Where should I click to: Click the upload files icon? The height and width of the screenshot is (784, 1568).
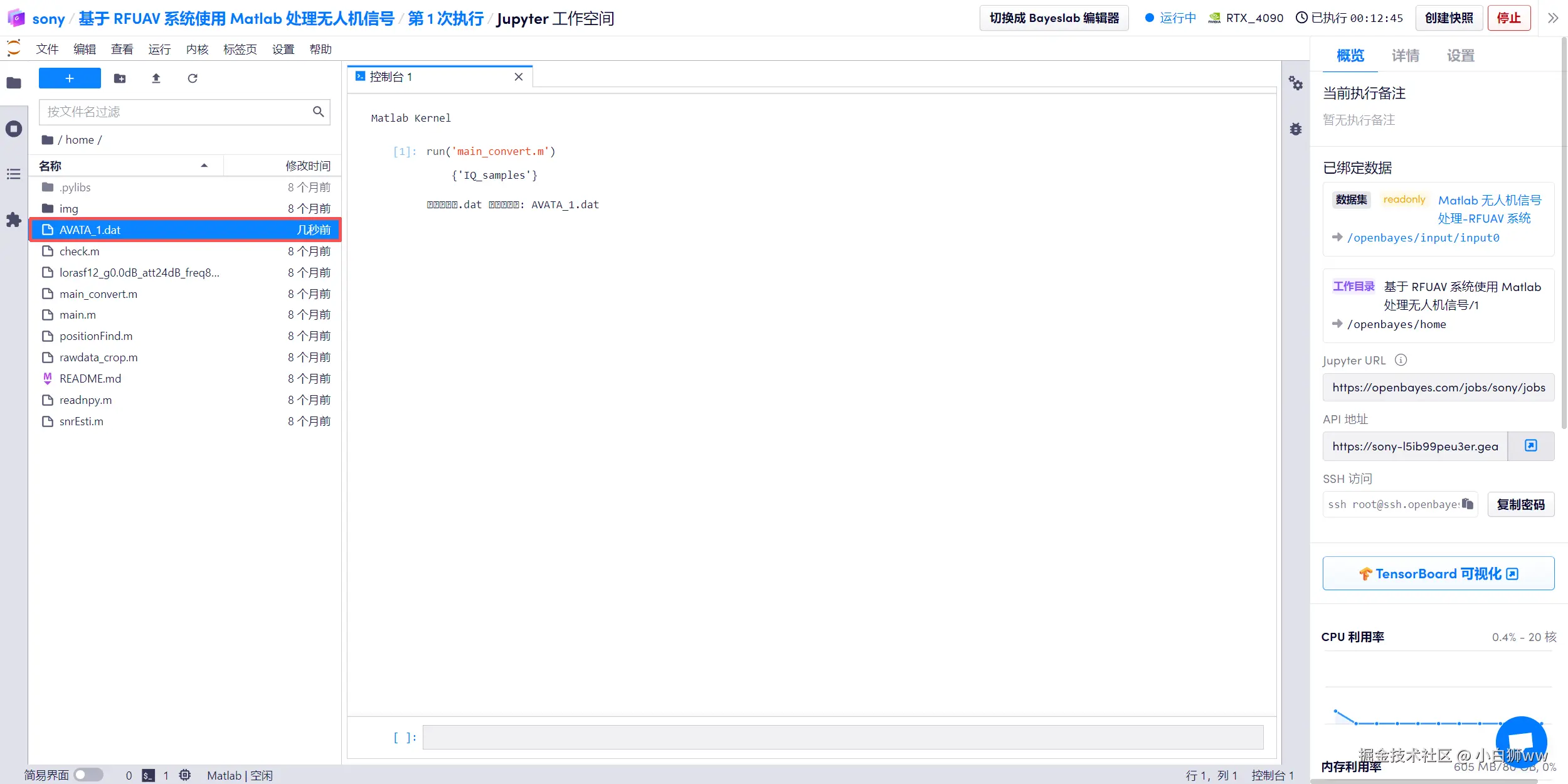point(156,78)
